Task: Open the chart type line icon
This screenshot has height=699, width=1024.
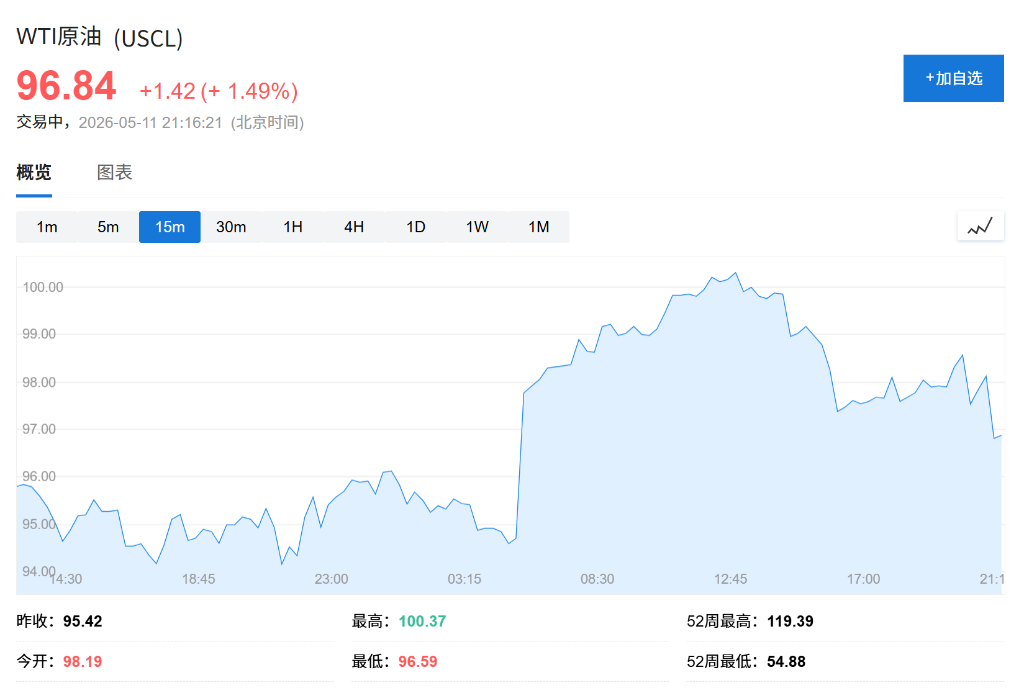Action: pos(980,227)
